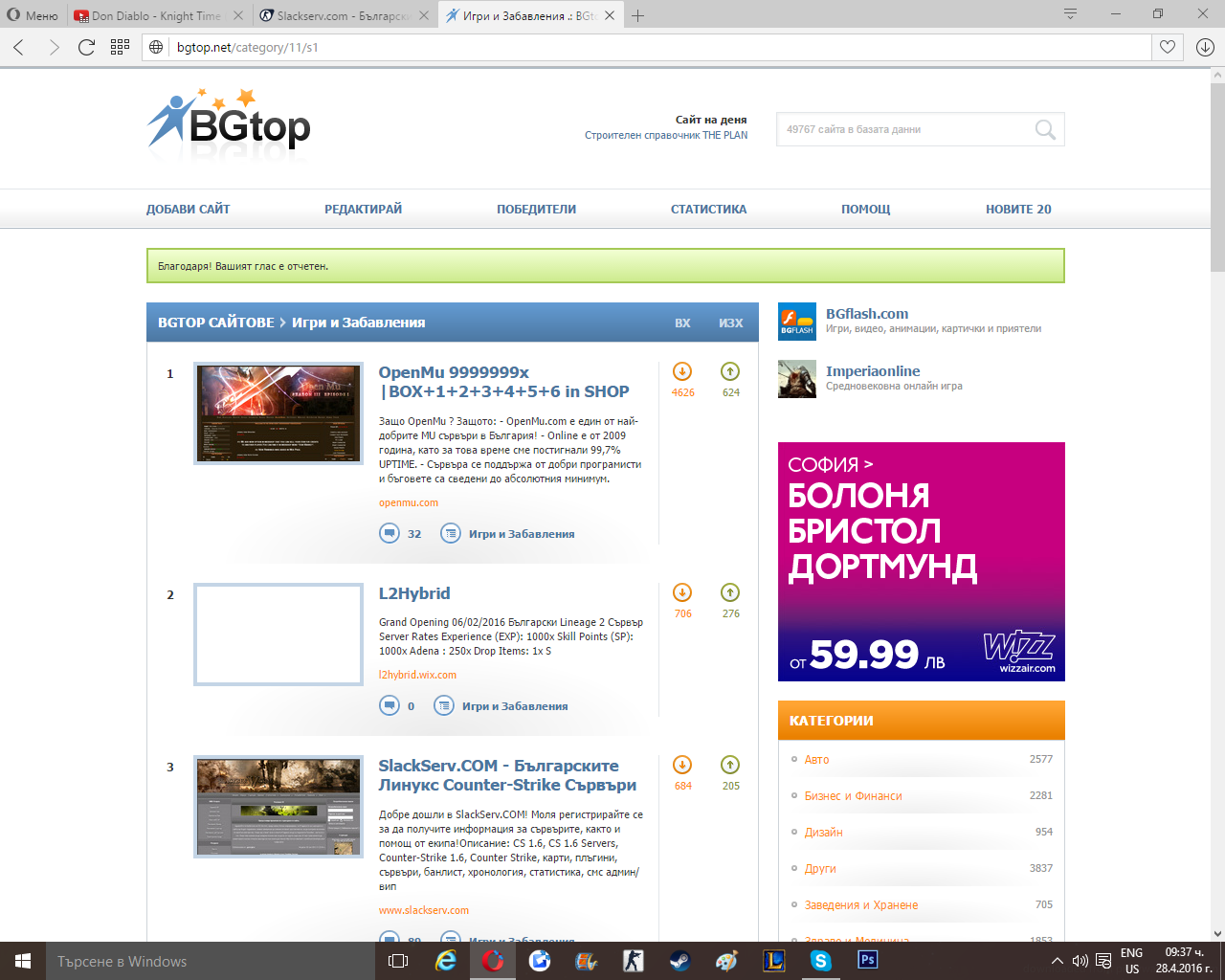Go back to the previous page
Viewport: 1225px width, 980px height.
coord(19,47)
